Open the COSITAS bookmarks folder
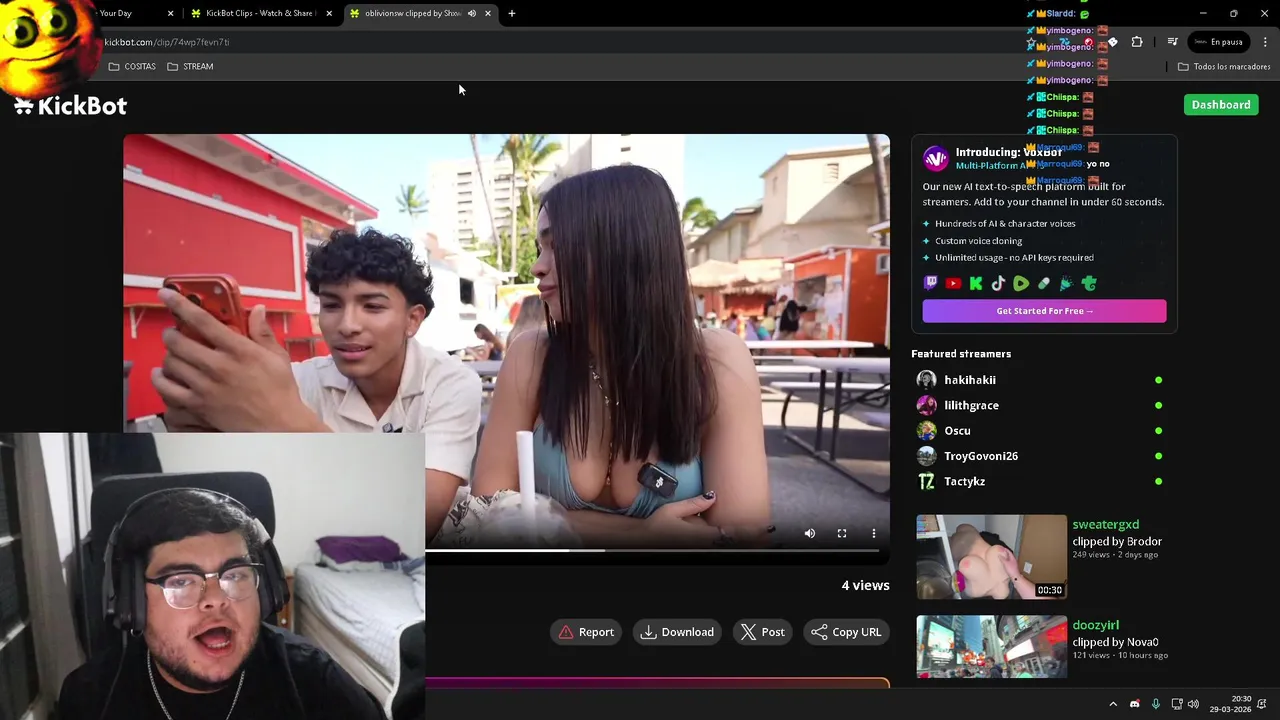1280x720 pixels. tap(132, 66)
